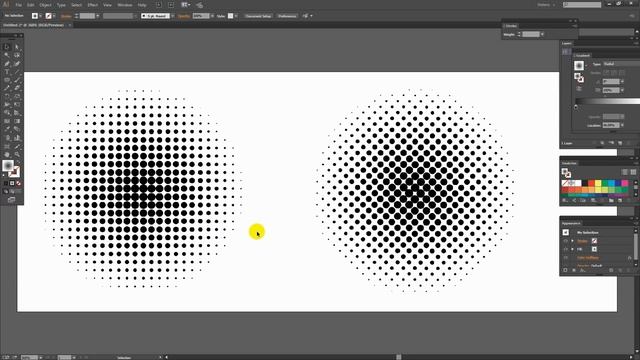Select the Column Graph tool
The image size is (640, 360).
17,138
